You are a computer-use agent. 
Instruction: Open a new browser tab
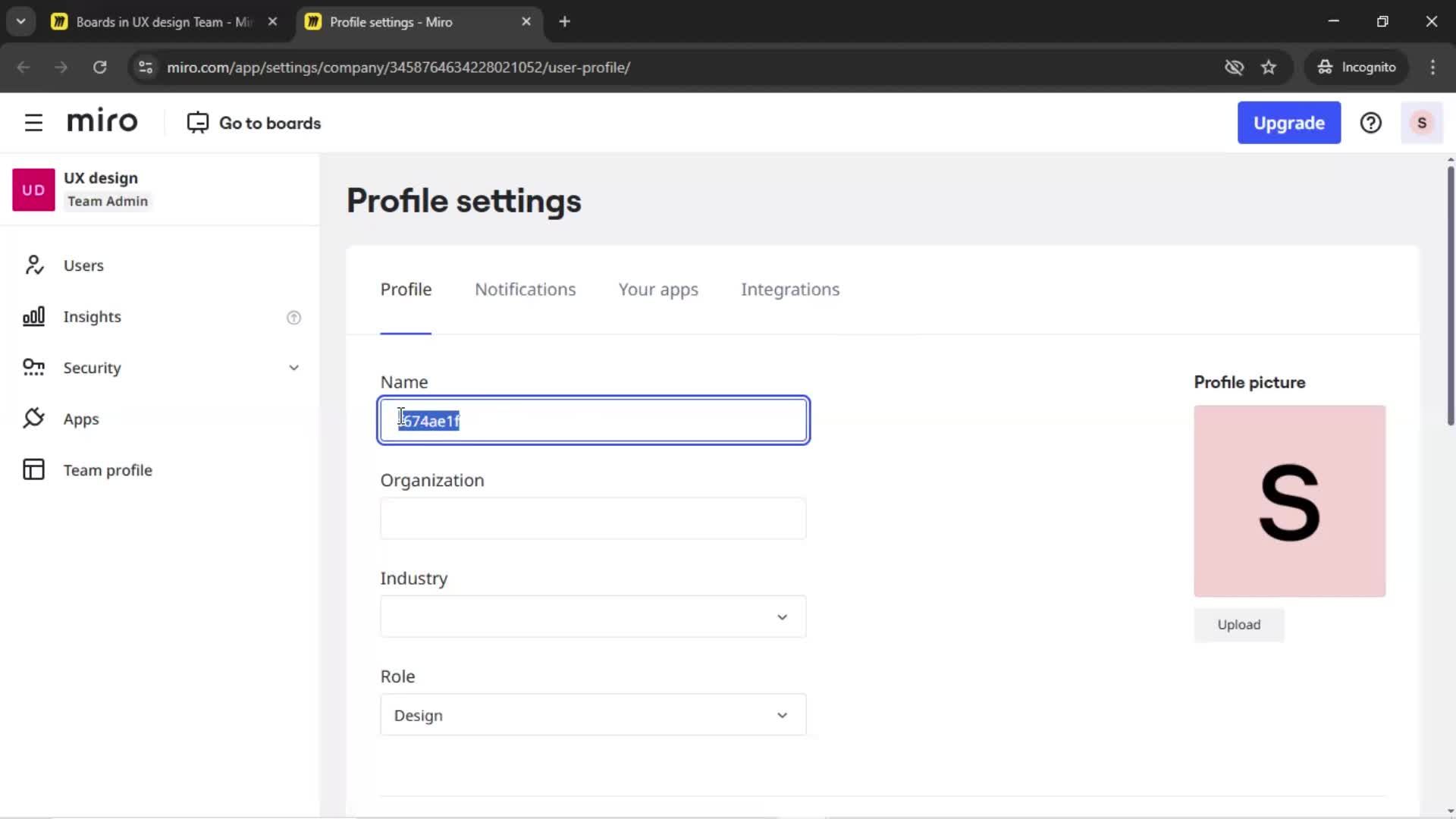click(564, 22)
